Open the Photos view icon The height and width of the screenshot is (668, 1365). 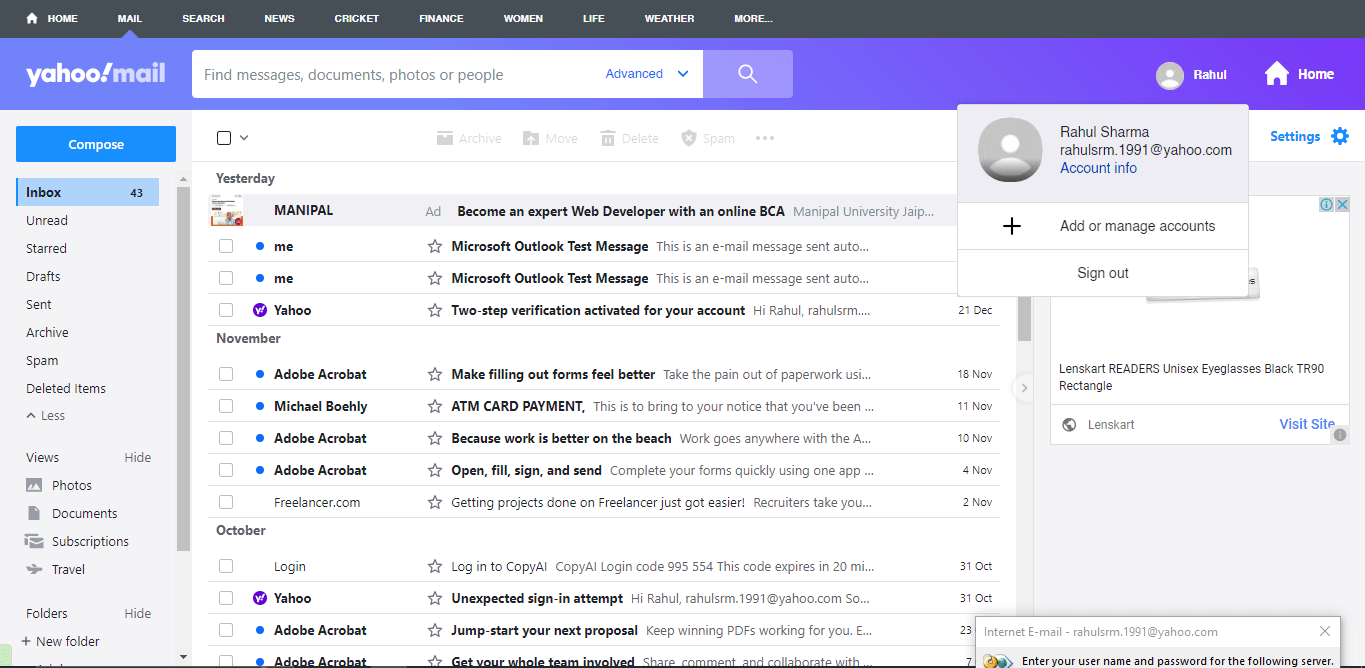[34, 485]
